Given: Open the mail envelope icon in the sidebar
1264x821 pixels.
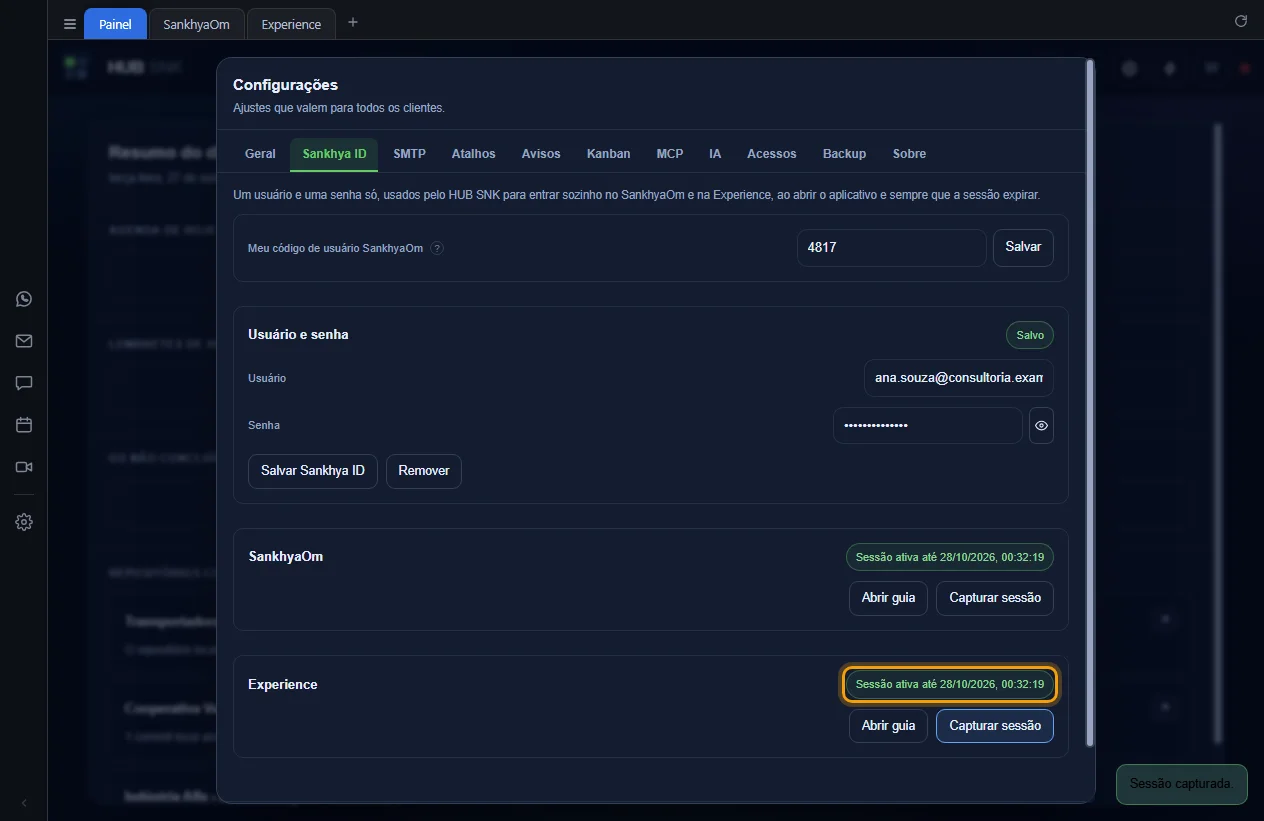Looking at the screenshot, I should pos(24,341).
